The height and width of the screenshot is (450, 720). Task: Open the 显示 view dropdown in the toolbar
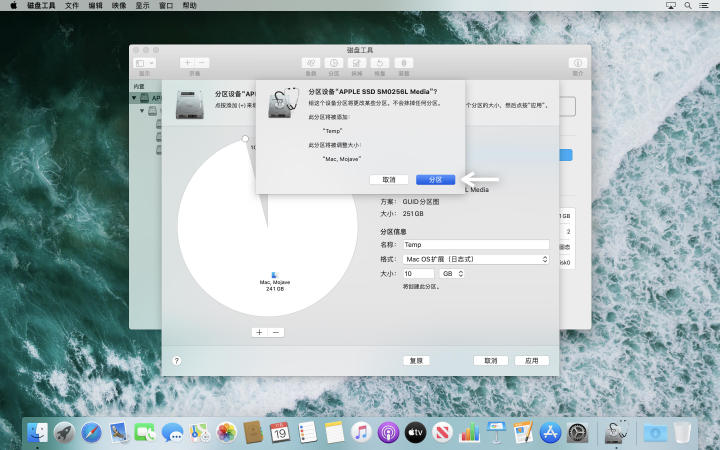[x=145, y=63]
